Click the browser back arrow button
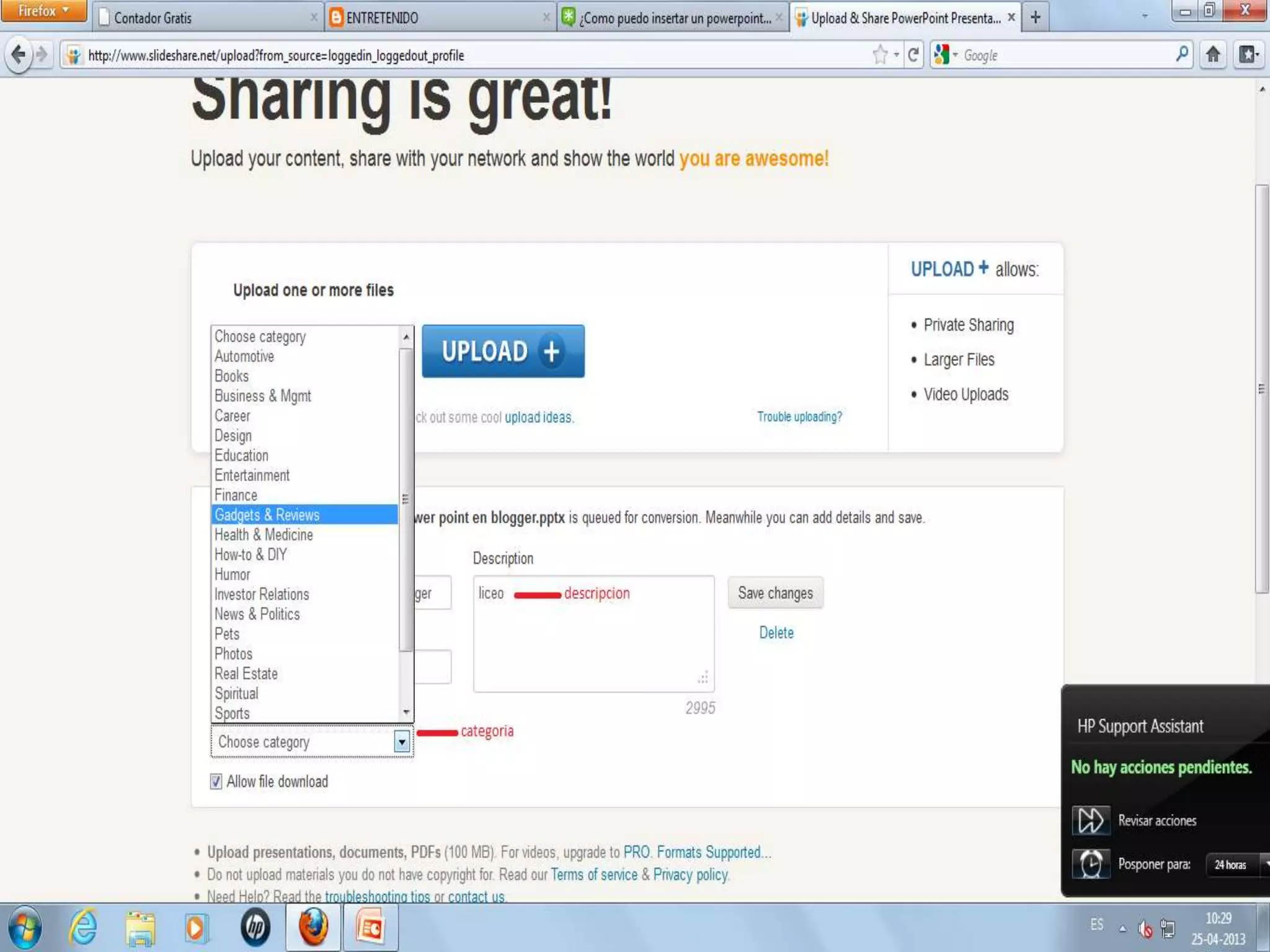This screenshot has height=952, width=1270. (x=19, y=55)
